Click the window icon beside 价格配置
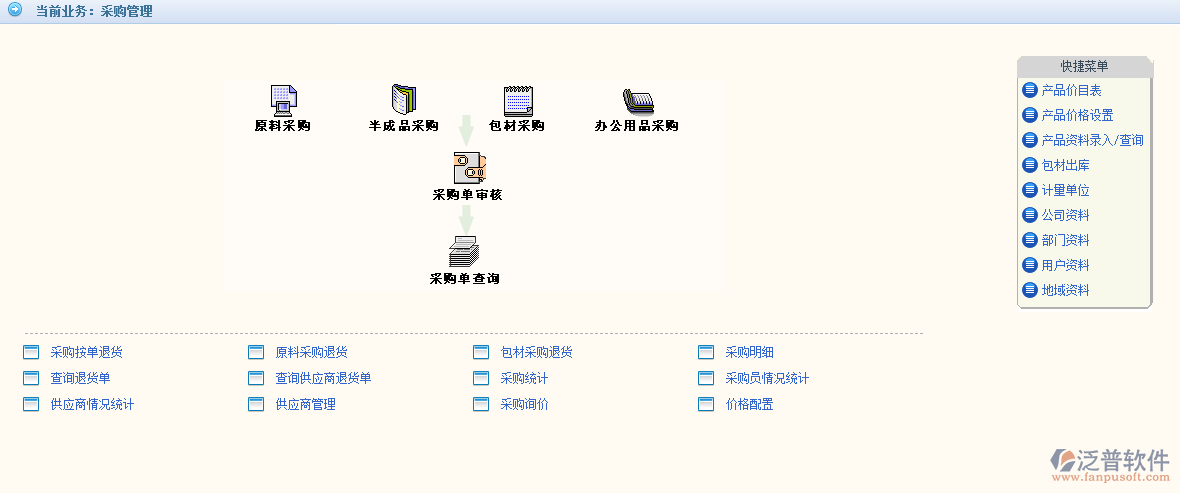 (x=706, y=404)
